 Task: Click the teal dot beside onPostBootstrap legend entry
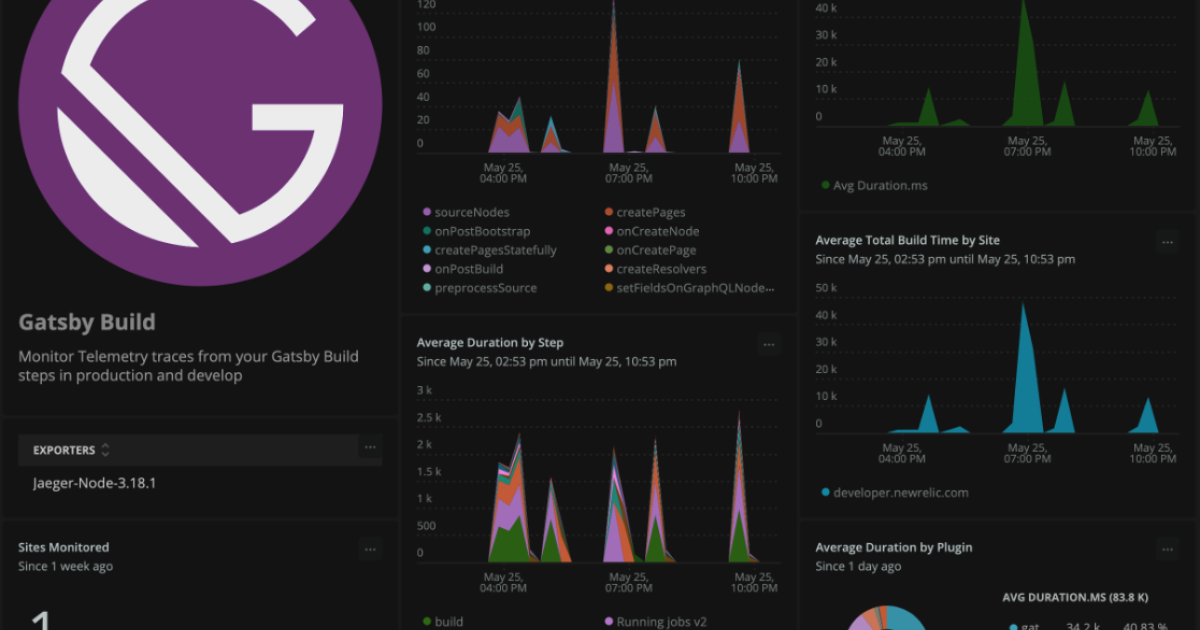[425, 231]
